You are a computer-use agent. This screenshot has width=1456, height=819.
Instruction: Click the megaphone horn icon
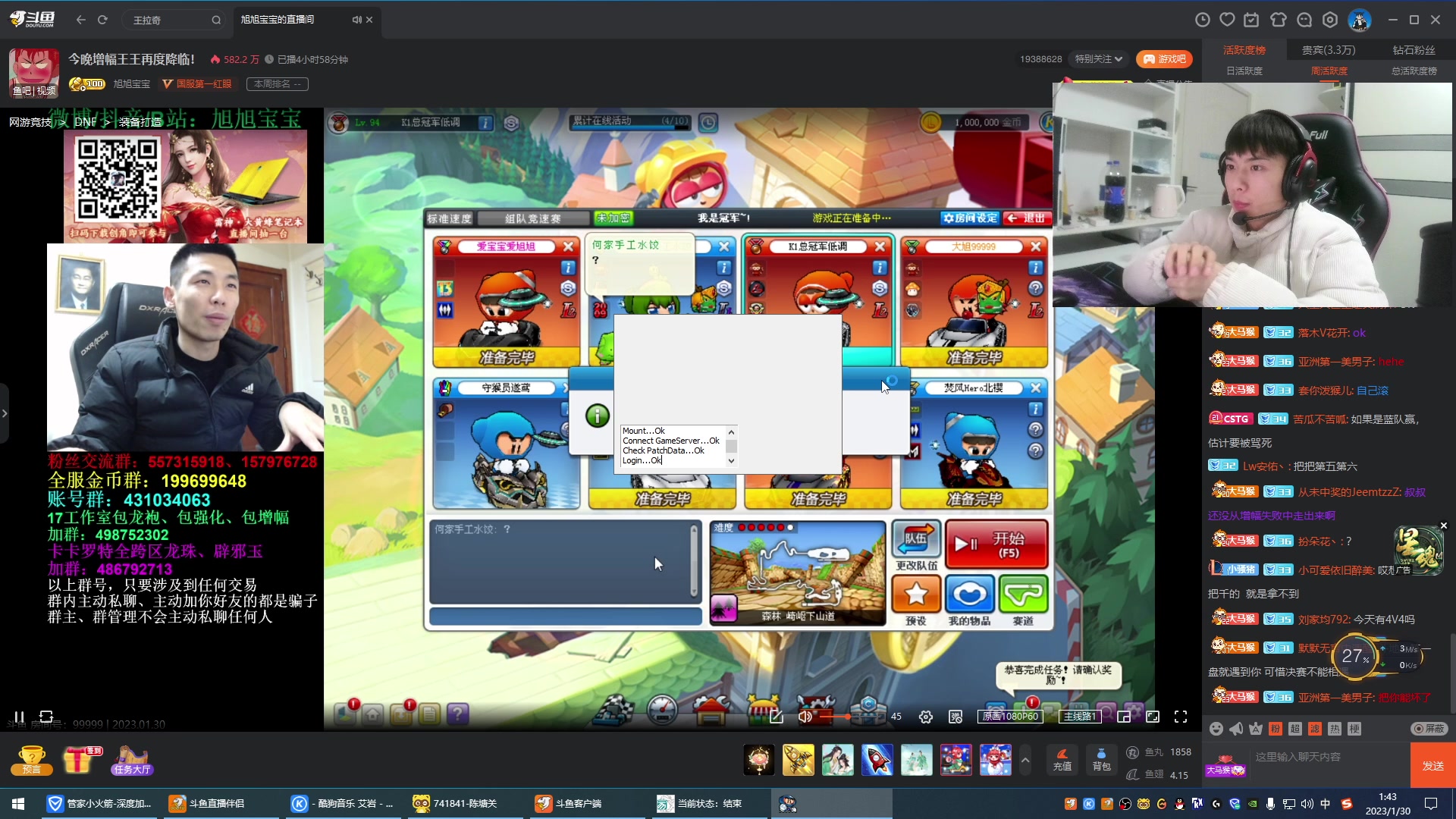(1236, 729)
